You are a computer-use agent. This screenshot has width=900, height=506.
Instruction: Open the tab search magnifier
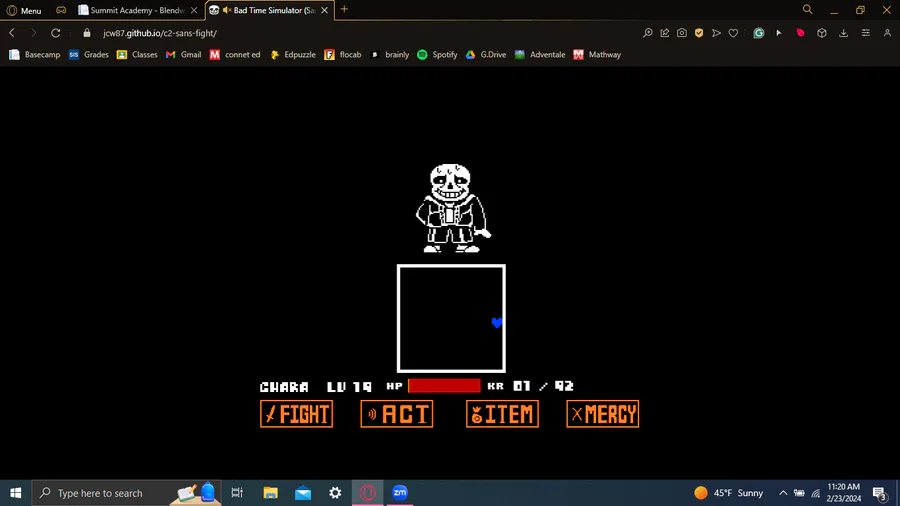[x=808, y=10]
